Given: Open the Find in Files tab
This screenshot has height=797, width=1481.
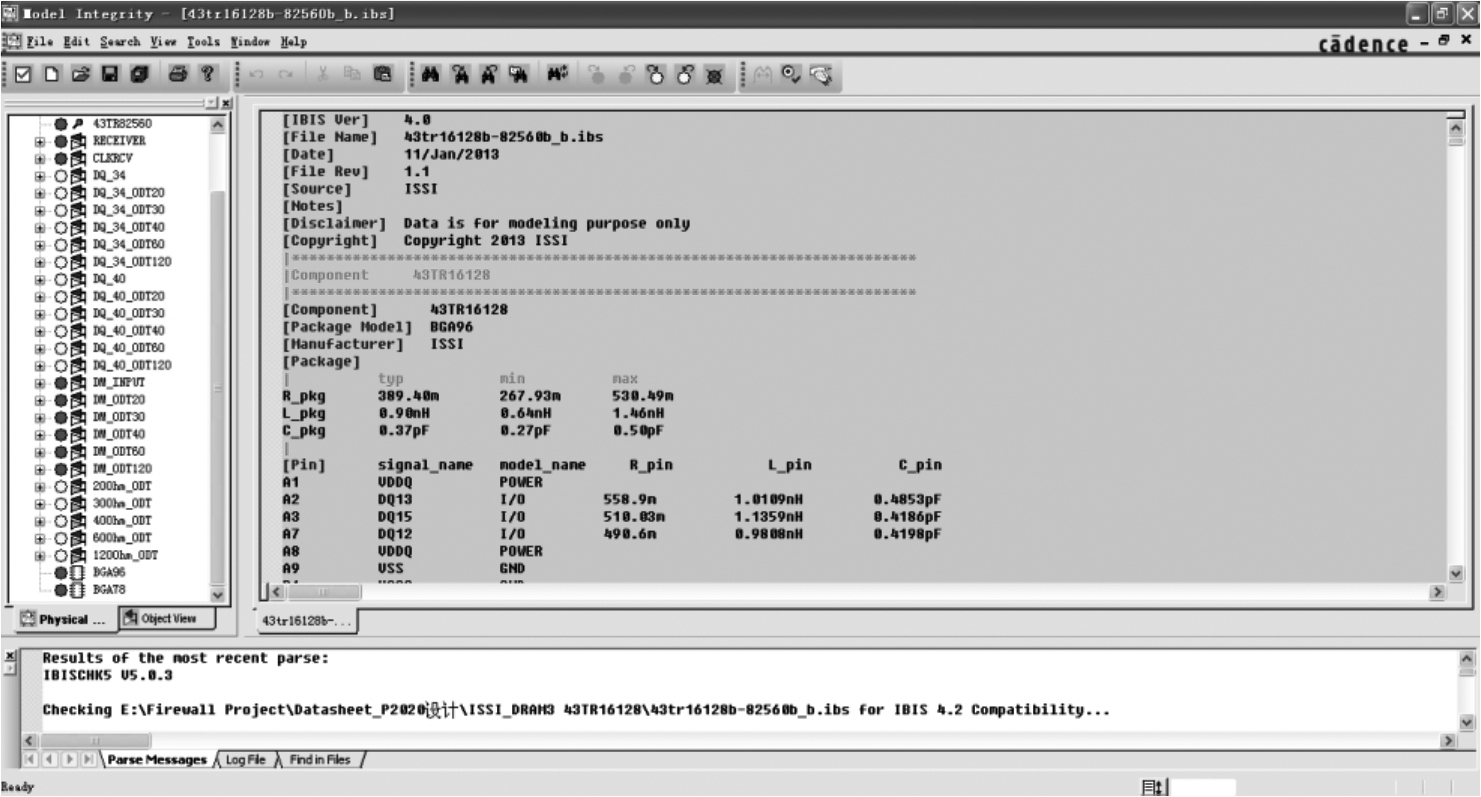Looking at the screenshot, I should coord(319,760).
